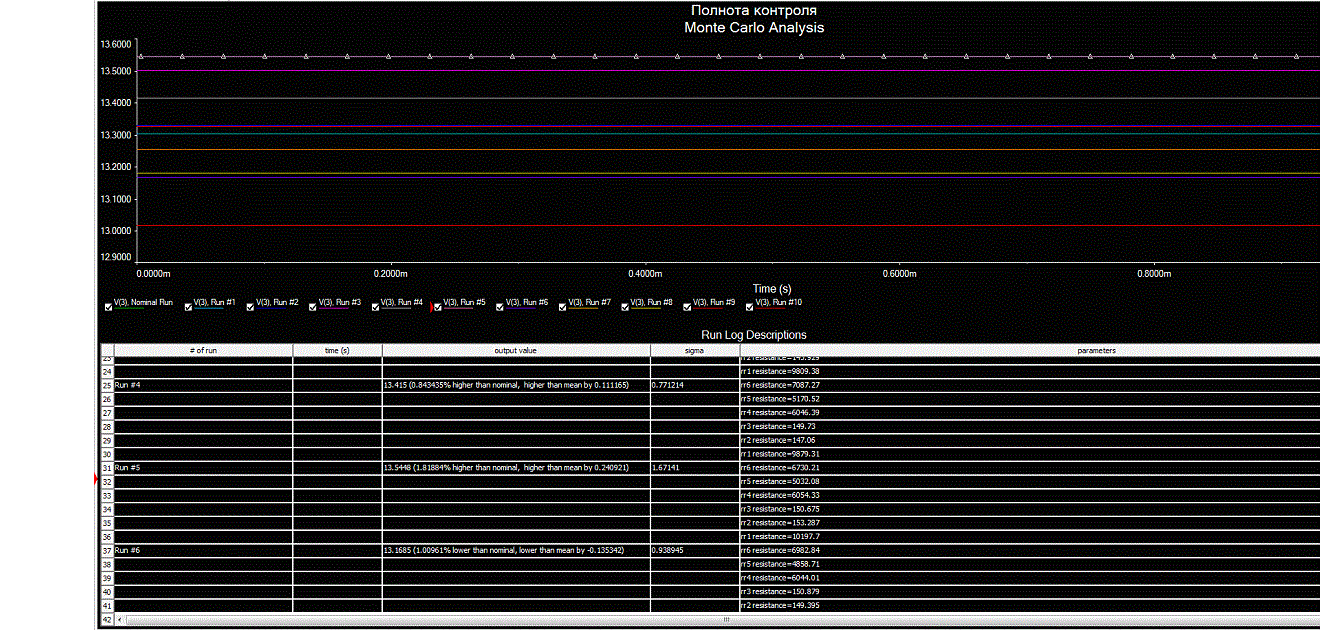The width and height of the screenshot is (1320, 630).
Task: Select row header number 28
Action: 107,427
